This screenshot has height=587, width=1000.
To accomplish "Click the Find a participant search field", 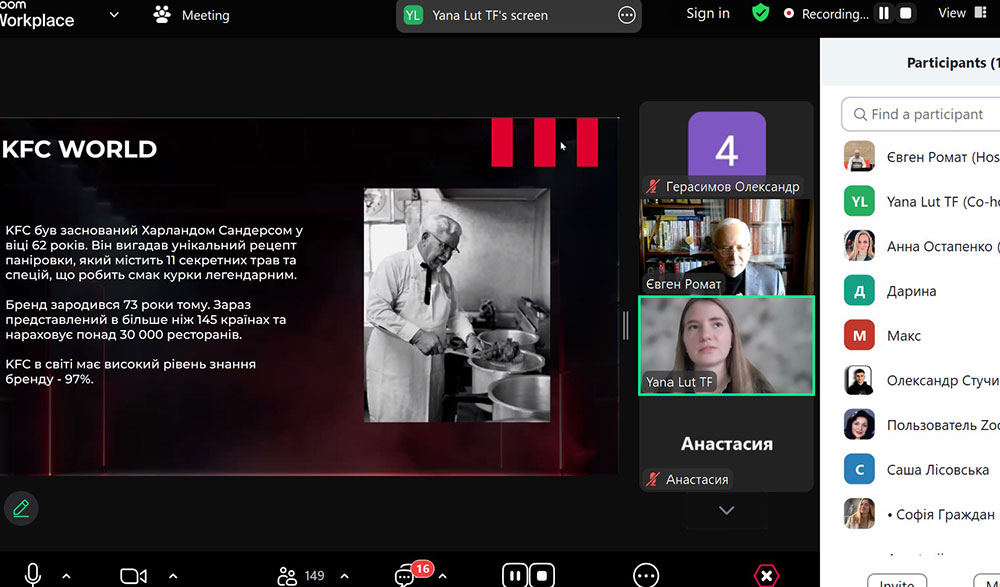I will (x=920, y=114).
